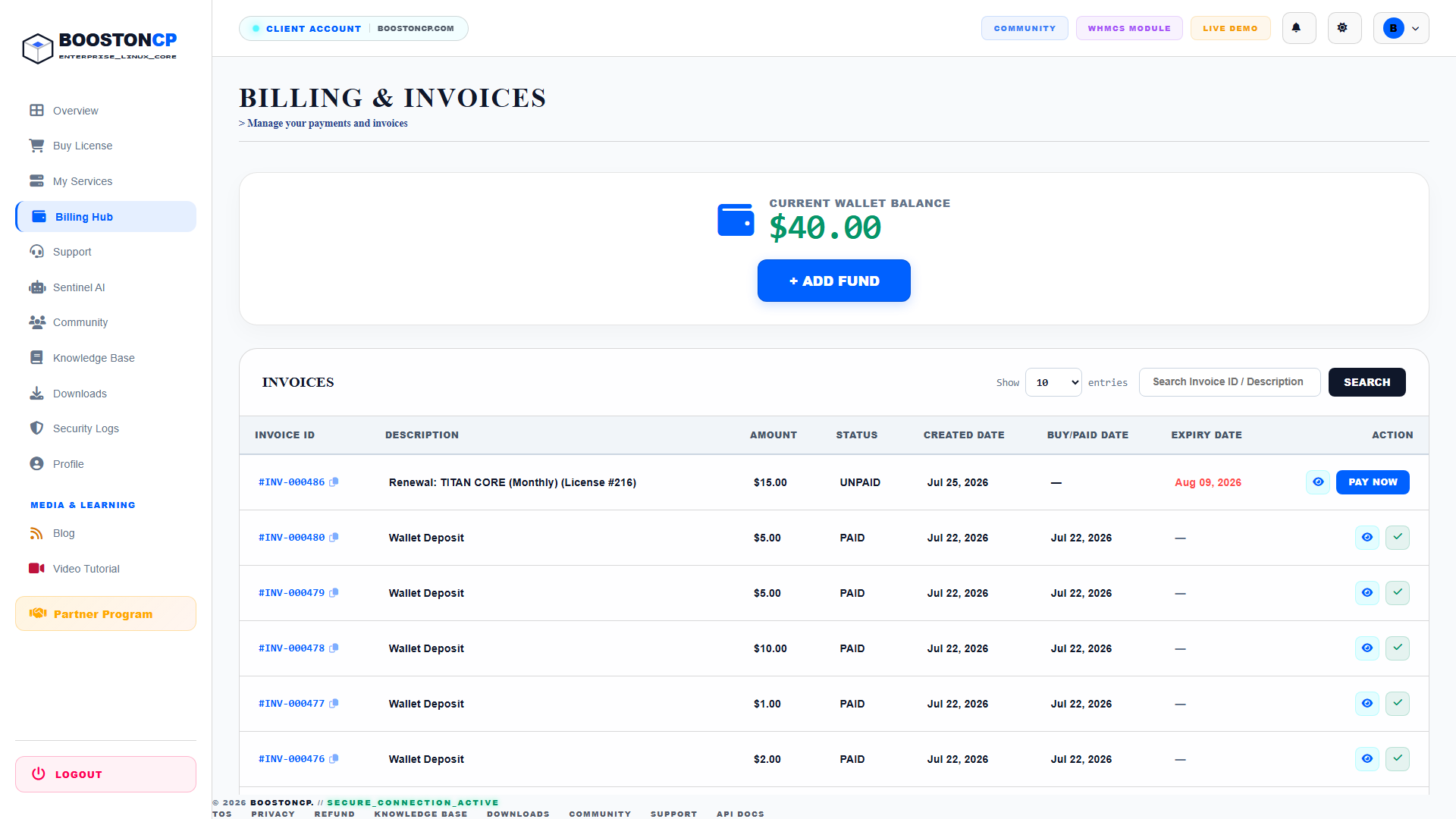Copy invoice ID #INV-000477 icon
The height and width of the screenshot is (819, 1456).
[334, 704]
